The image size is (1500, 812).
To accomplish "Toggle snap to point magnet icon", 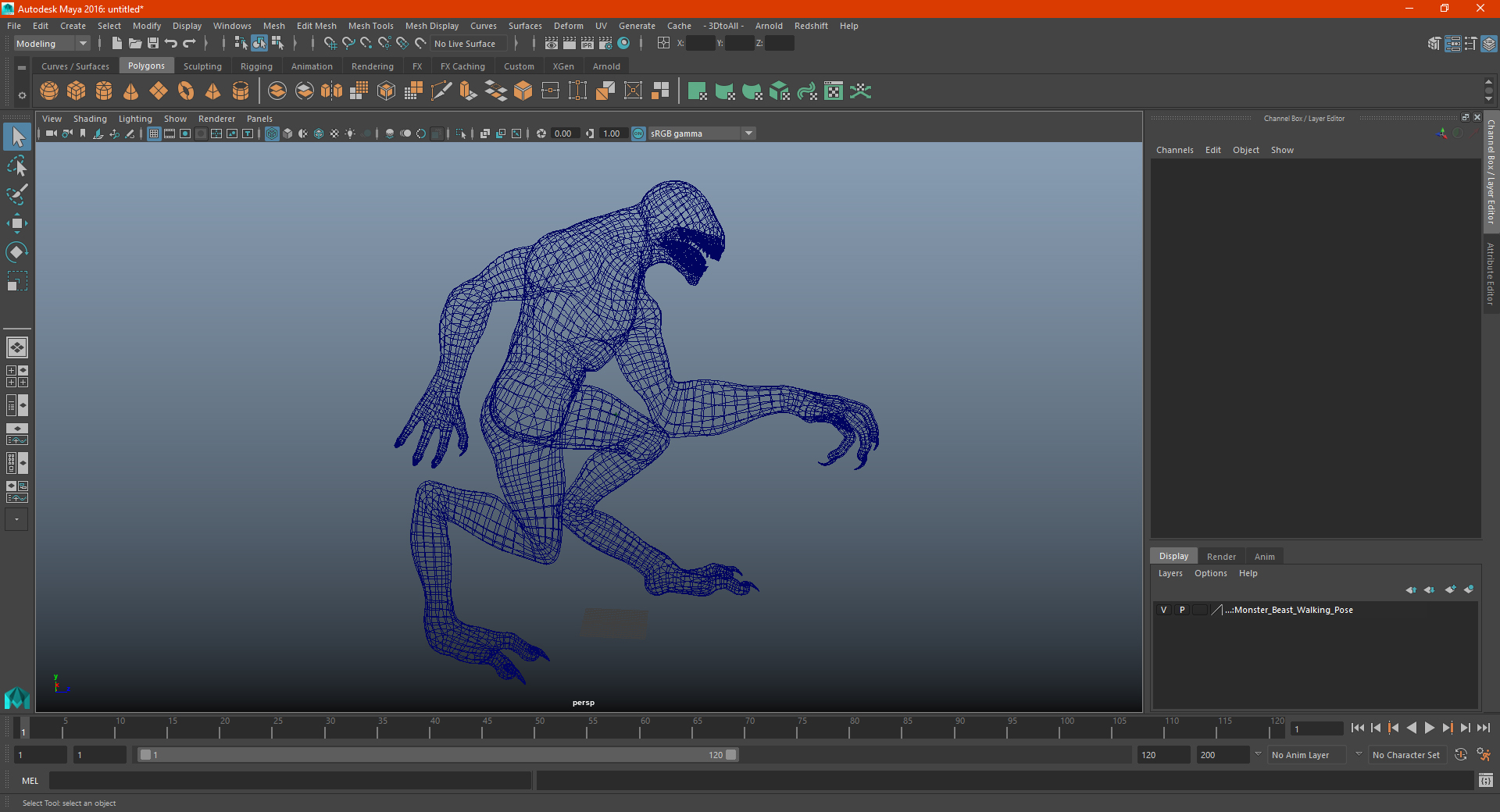I will pos(366,44).
